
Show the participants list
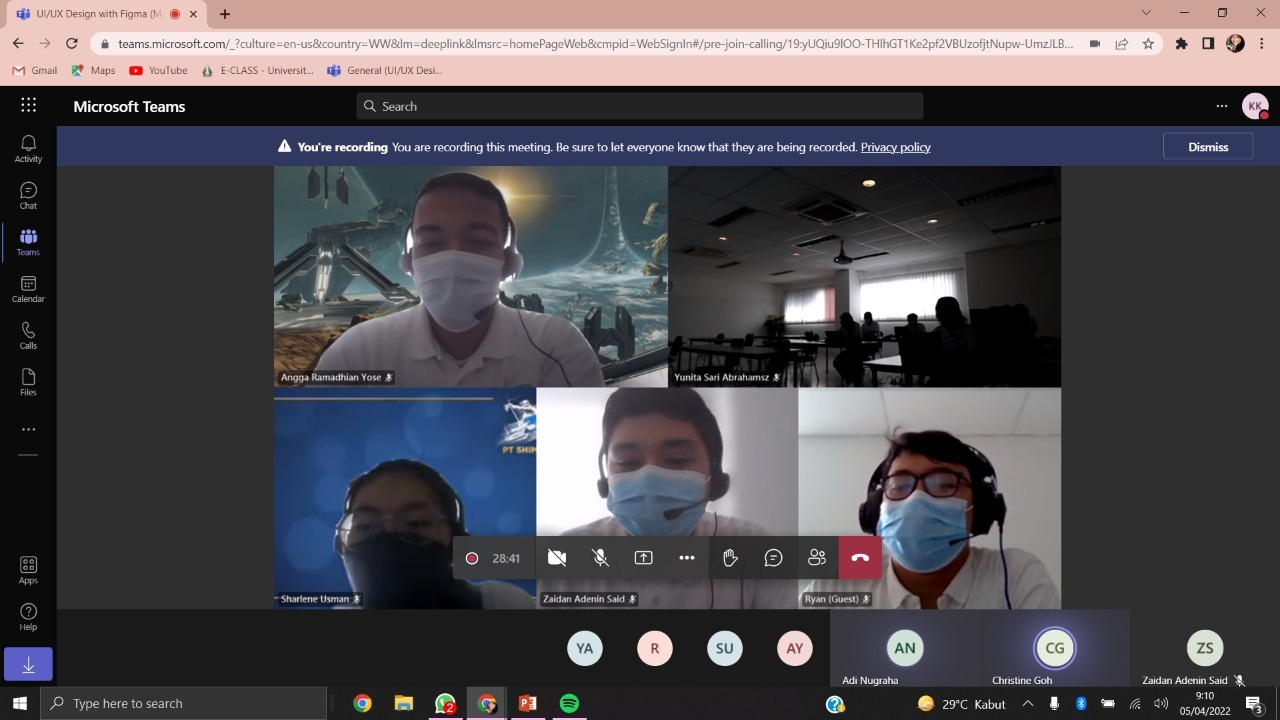pyautogui.click(x=817, y=558)
